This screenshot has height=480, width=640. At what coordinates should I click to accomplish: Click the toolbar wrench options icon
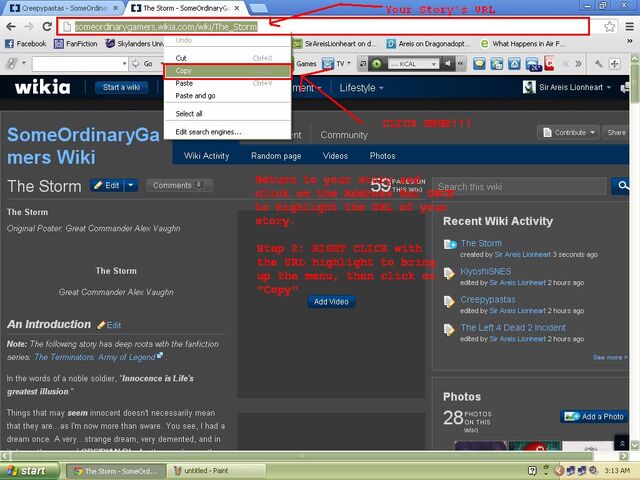tap(598, 64)
